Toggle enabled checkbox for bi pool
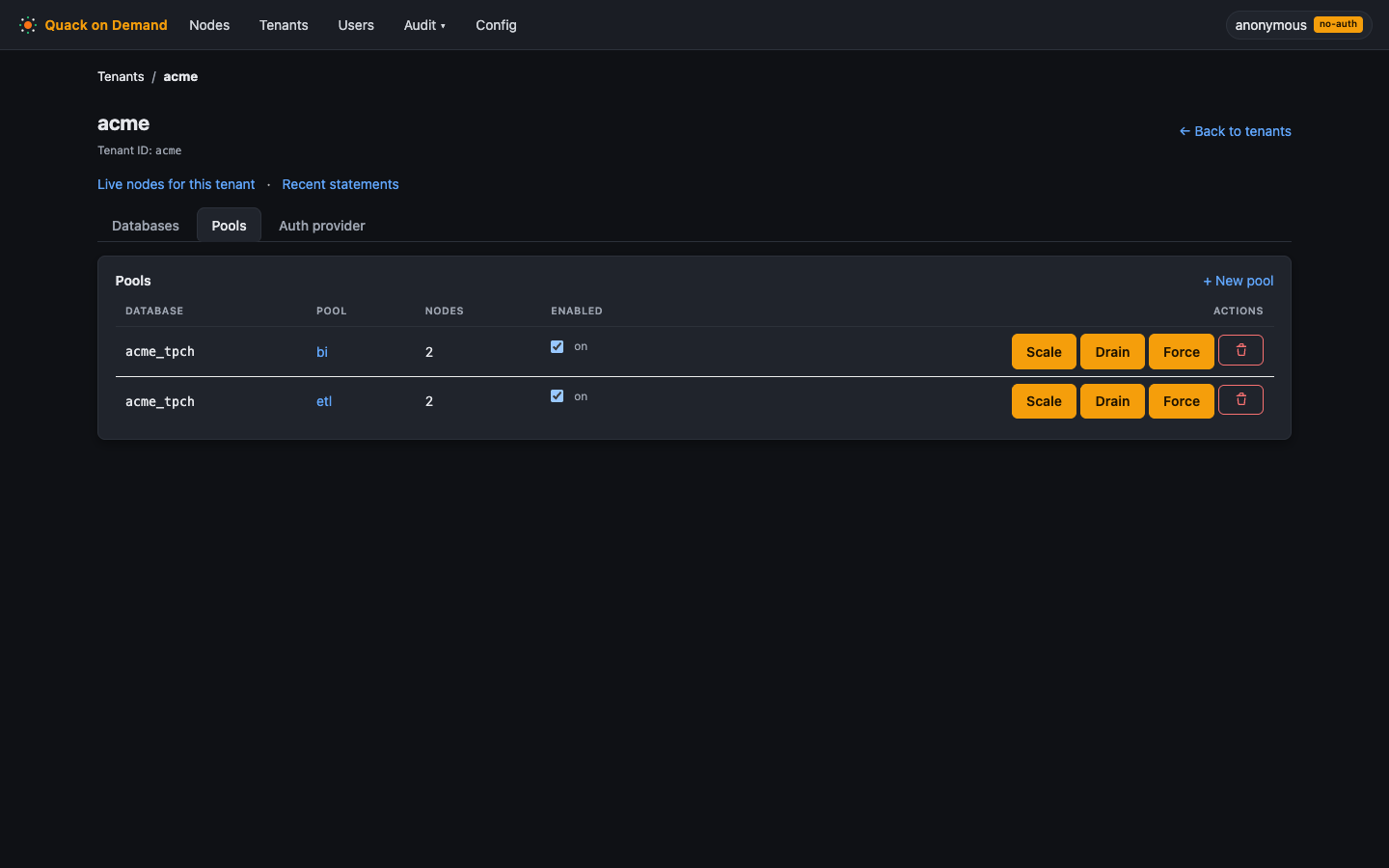Viewport: 1389px width, 868px height. click(x=557, y=346)
